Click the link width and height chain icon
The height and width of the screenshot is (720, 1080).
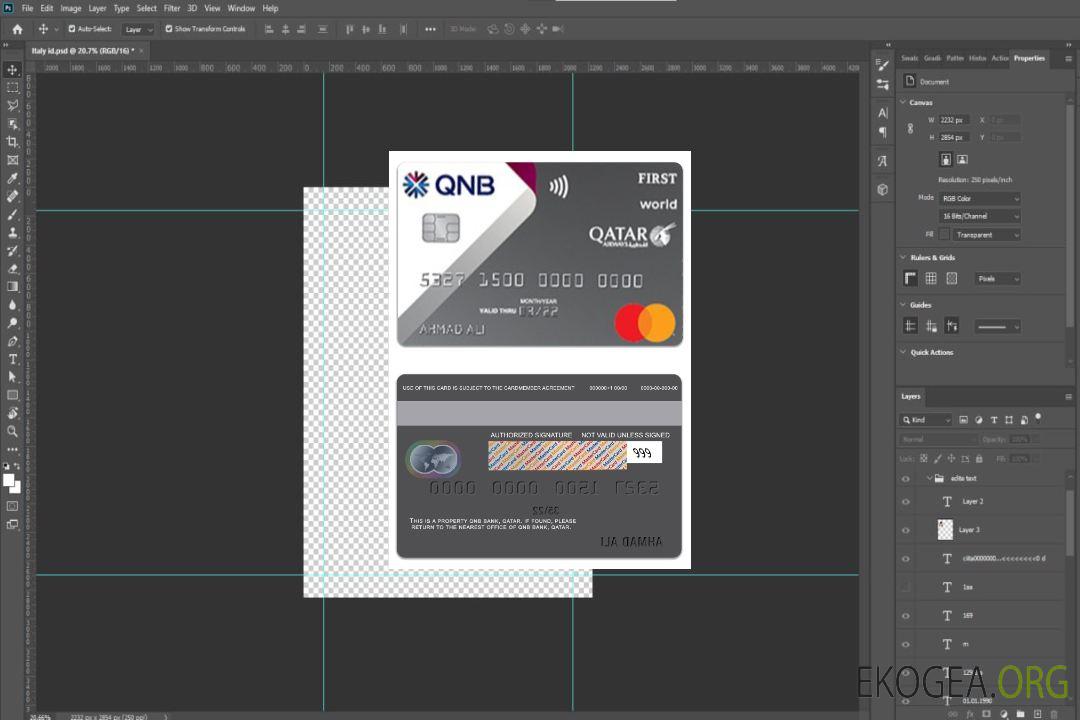(x=910, y=129)
